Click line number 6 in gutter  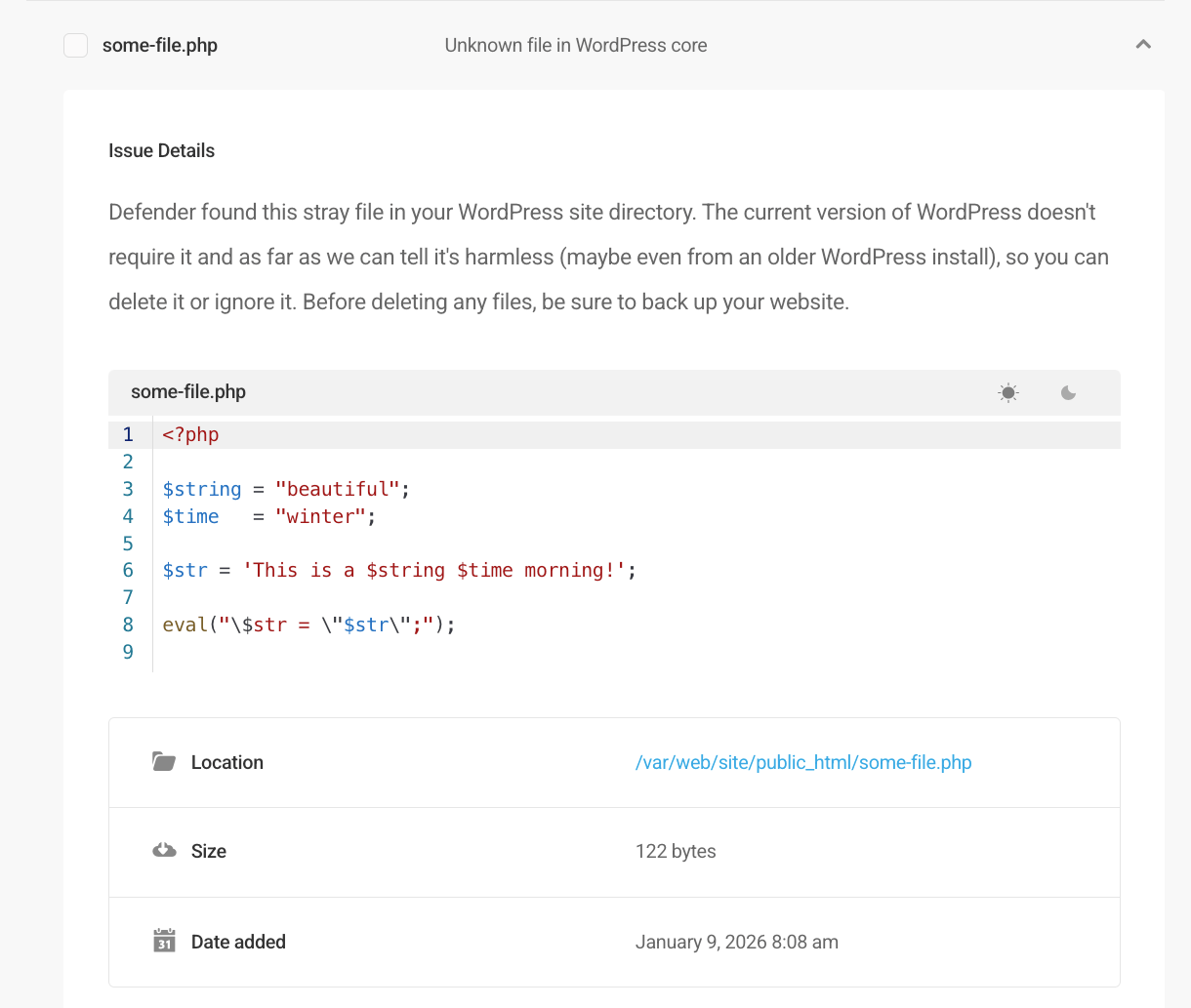[128, 570]
